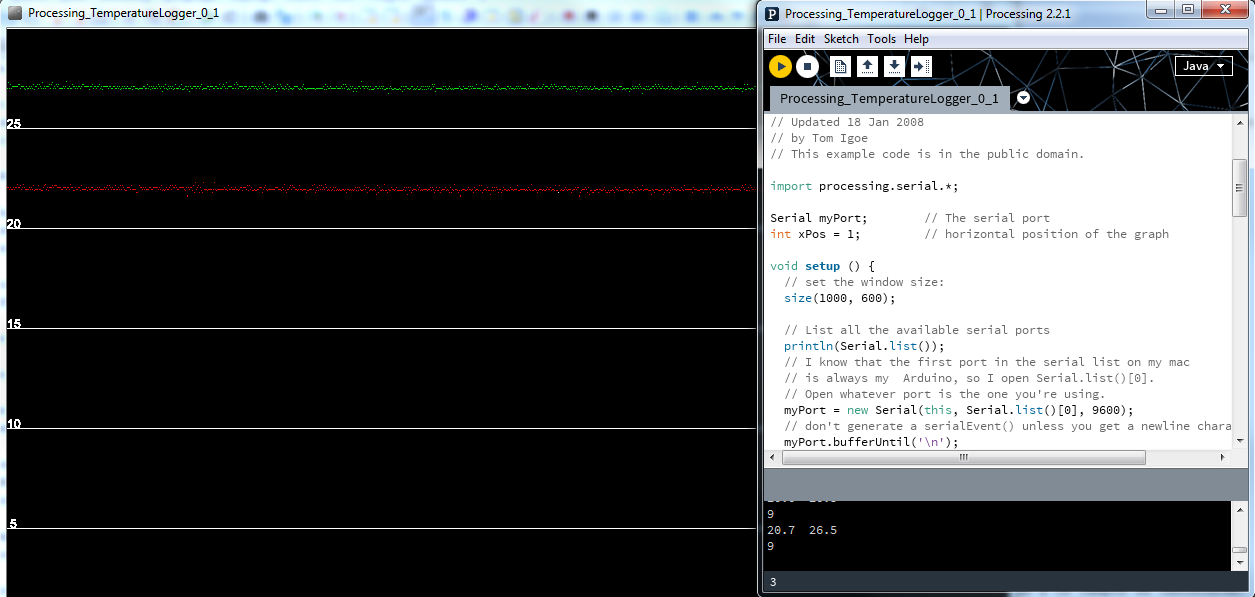This screenshot has width=1255, height=597.
Task: Click the public domain comment line
Action: click(x=927, y=154)
